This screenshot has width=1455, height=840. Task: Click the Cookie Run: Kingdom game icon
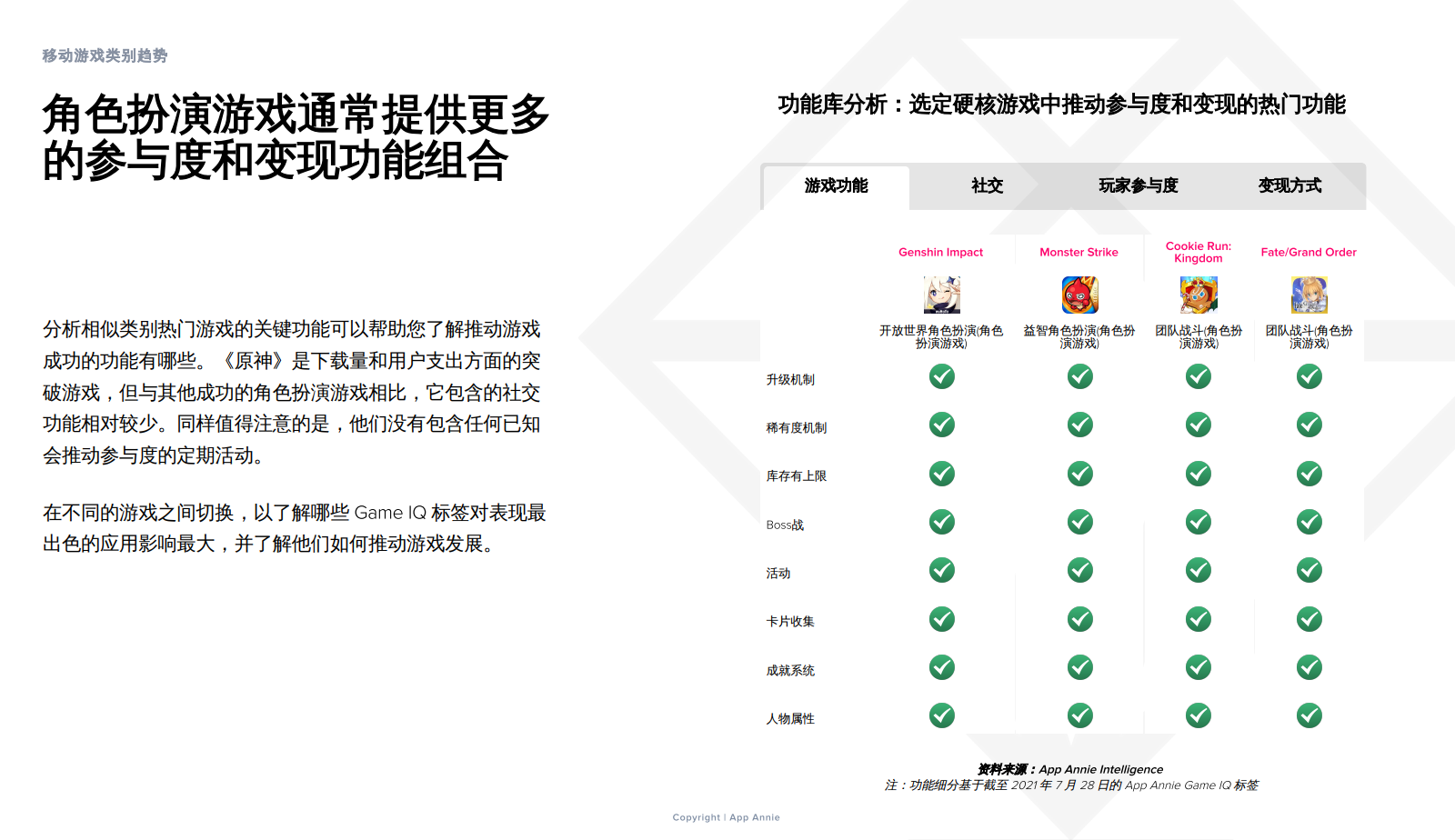click(x=1198, y=295)
